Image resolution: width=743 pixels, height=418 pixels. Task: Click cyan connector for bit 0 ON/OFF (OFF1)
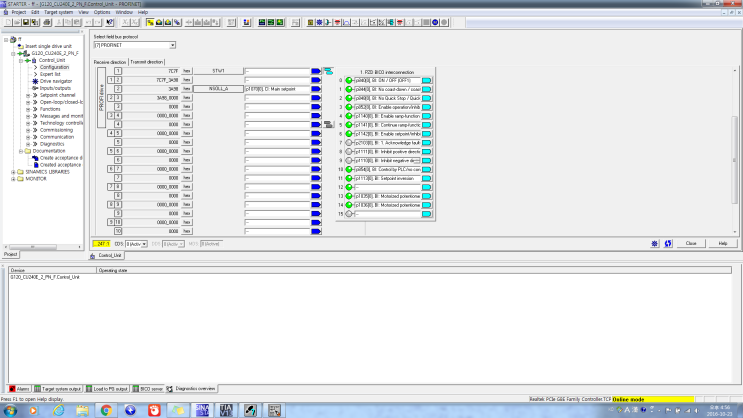[426, 81]
